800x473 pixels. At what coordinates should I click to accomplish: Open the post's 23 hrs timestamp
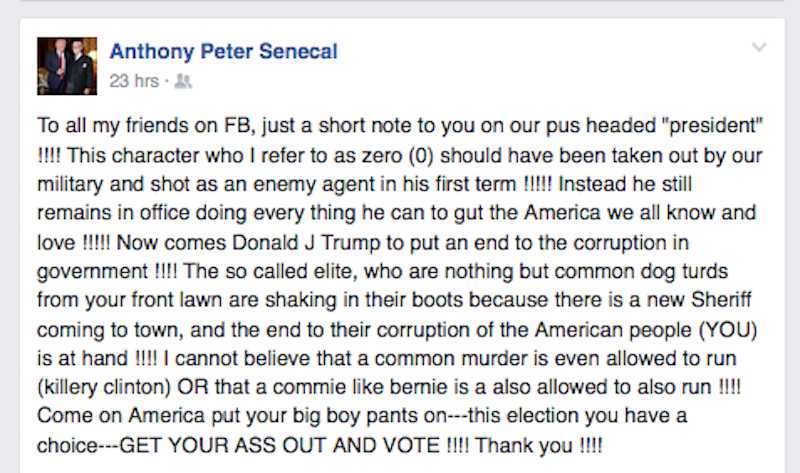click(x=134, y=81)
